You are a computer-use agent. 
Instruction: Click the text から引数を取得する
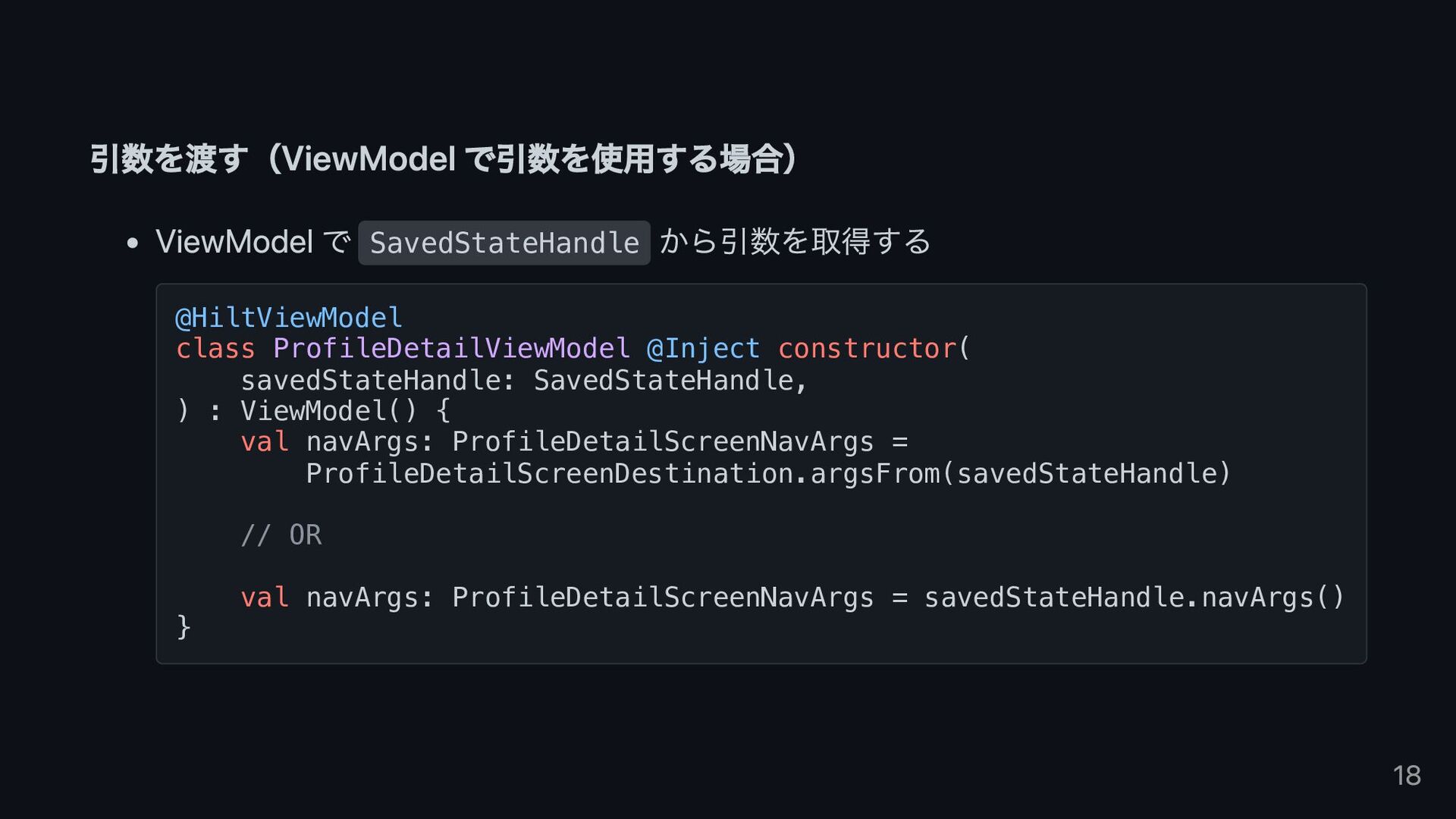(x=795, y=242)
